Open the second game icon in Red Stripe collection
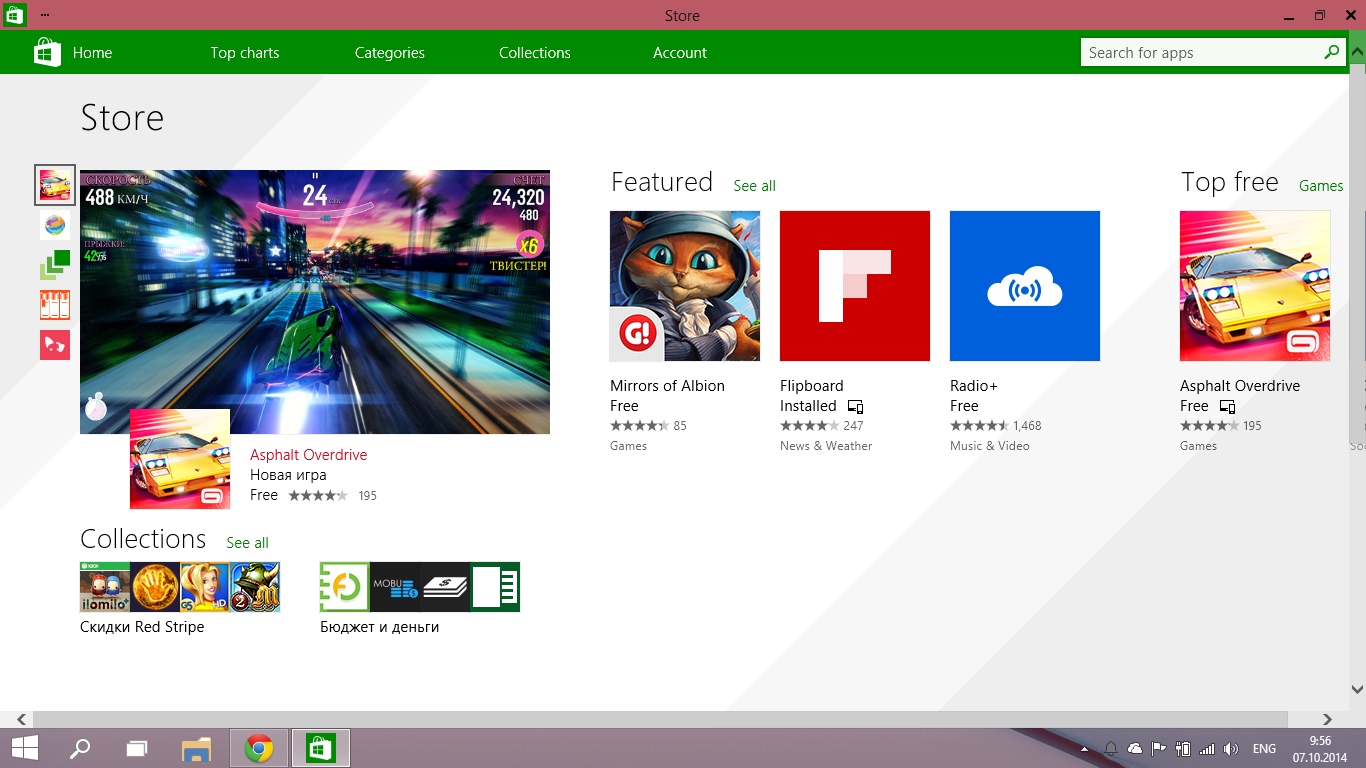Screen dimensions: 1366x768 coord(155,587)
